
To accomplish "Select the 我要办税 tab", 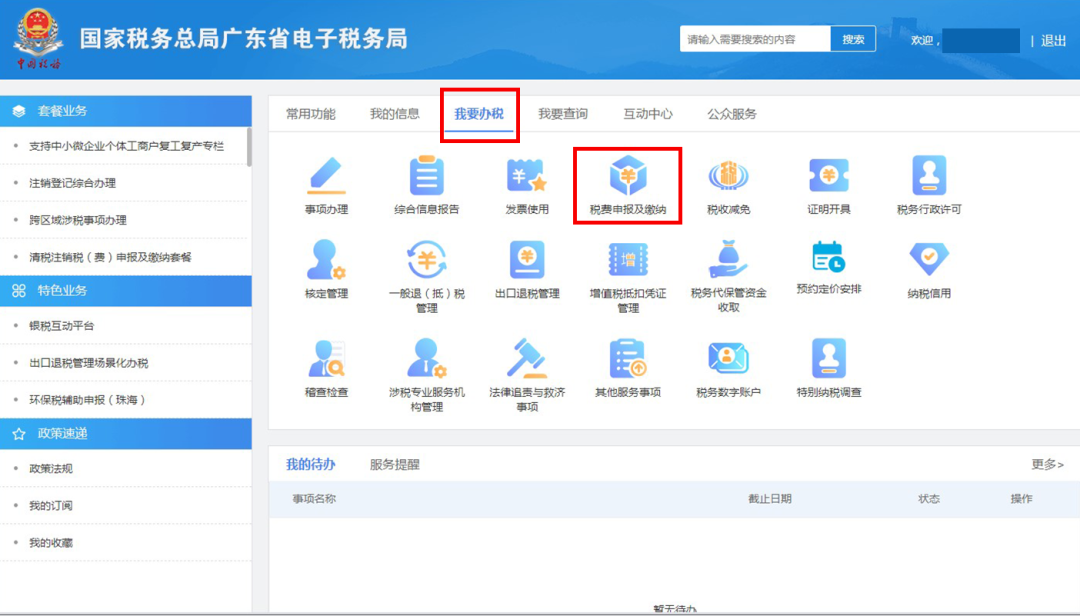I will click(x=479, y=114).
